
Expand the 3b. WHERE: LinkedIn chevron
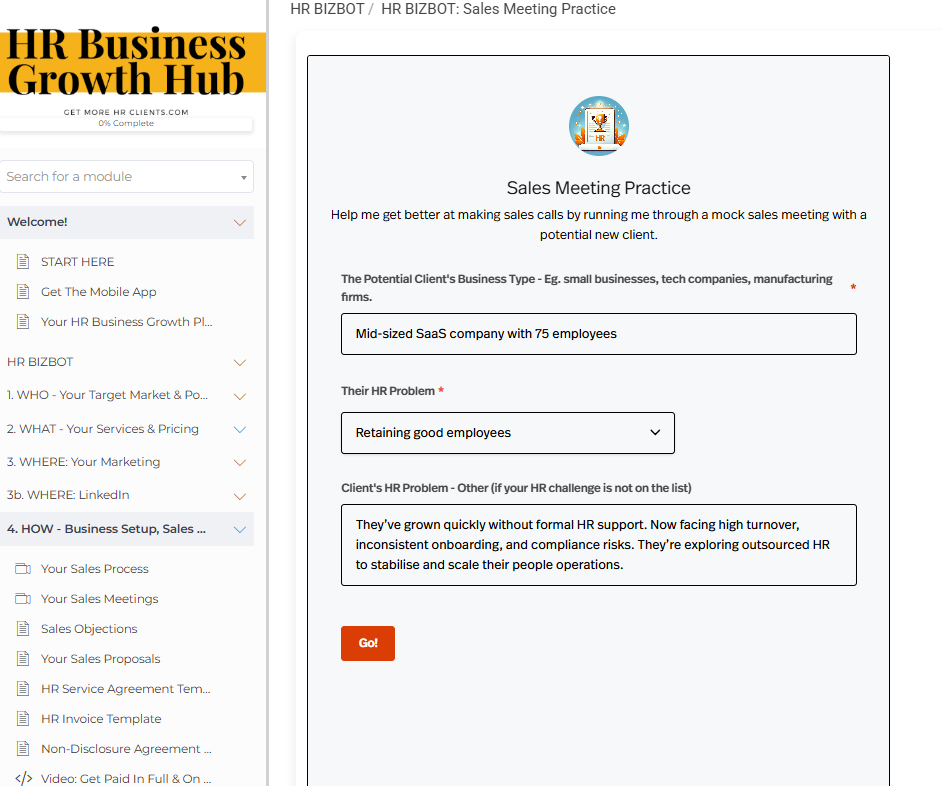tap(240, 496)
